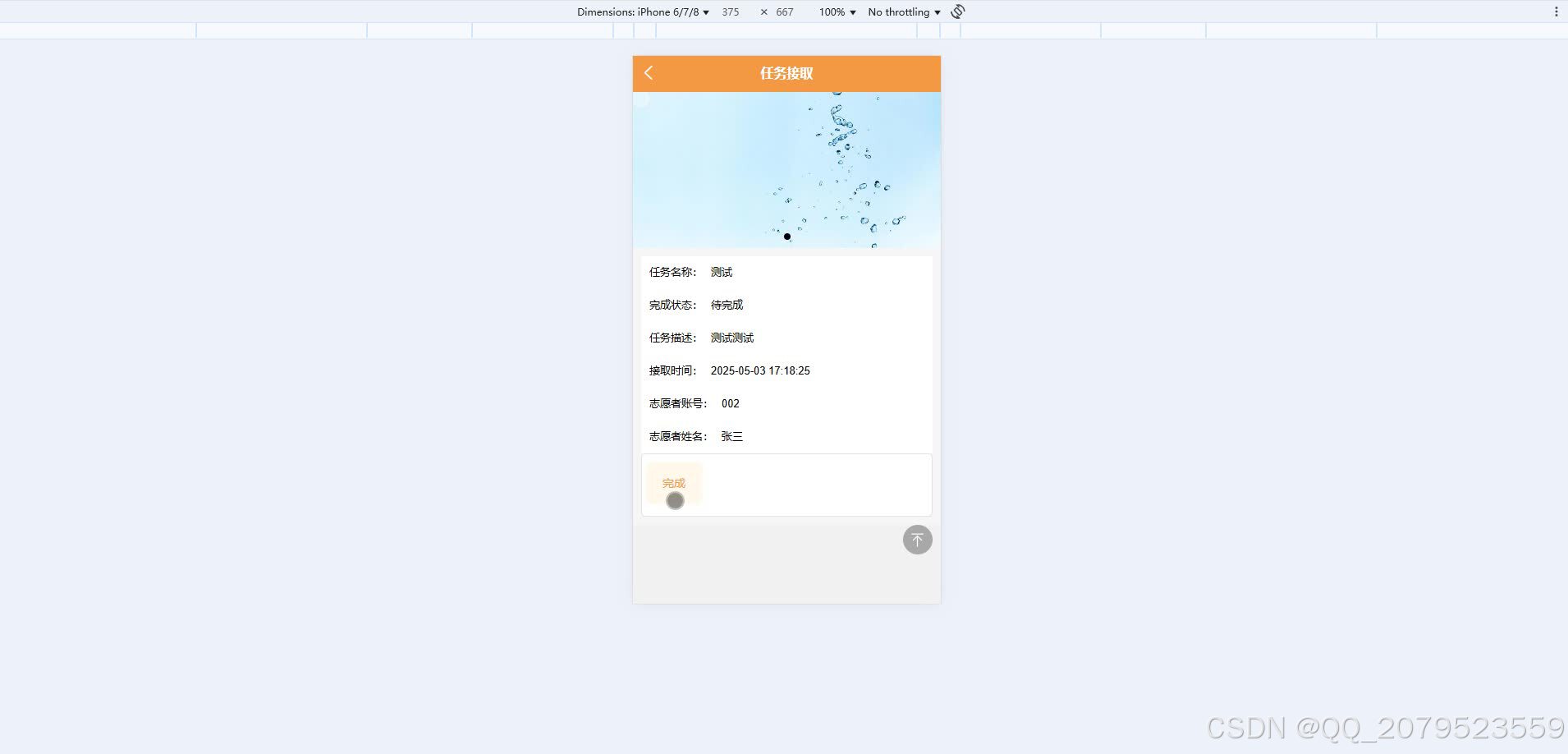Click the 完成 button
Image resolution: width=1568 pixels, height=754 pixels.
(673, 483)
